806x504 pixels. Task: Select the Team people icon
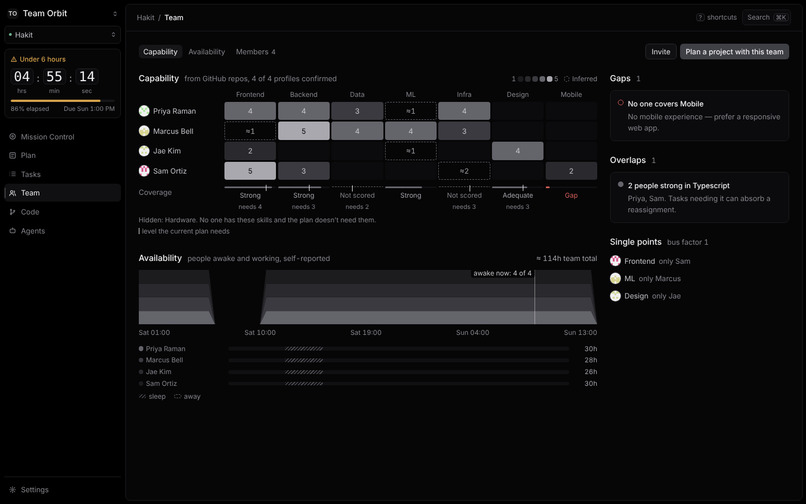tap(12, 193)
